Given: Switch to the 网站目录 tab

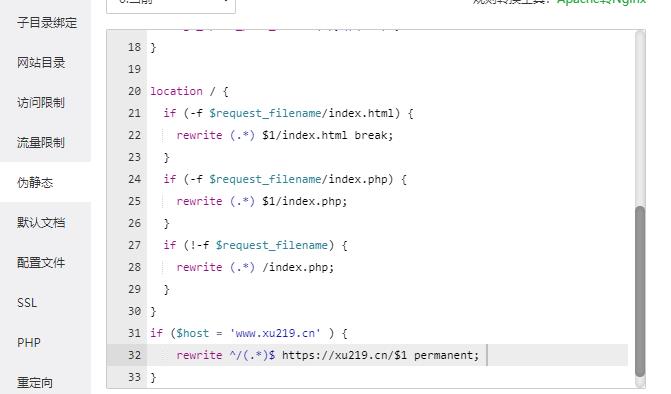Looking at the screenshot, I should click(x=41, y=63).
